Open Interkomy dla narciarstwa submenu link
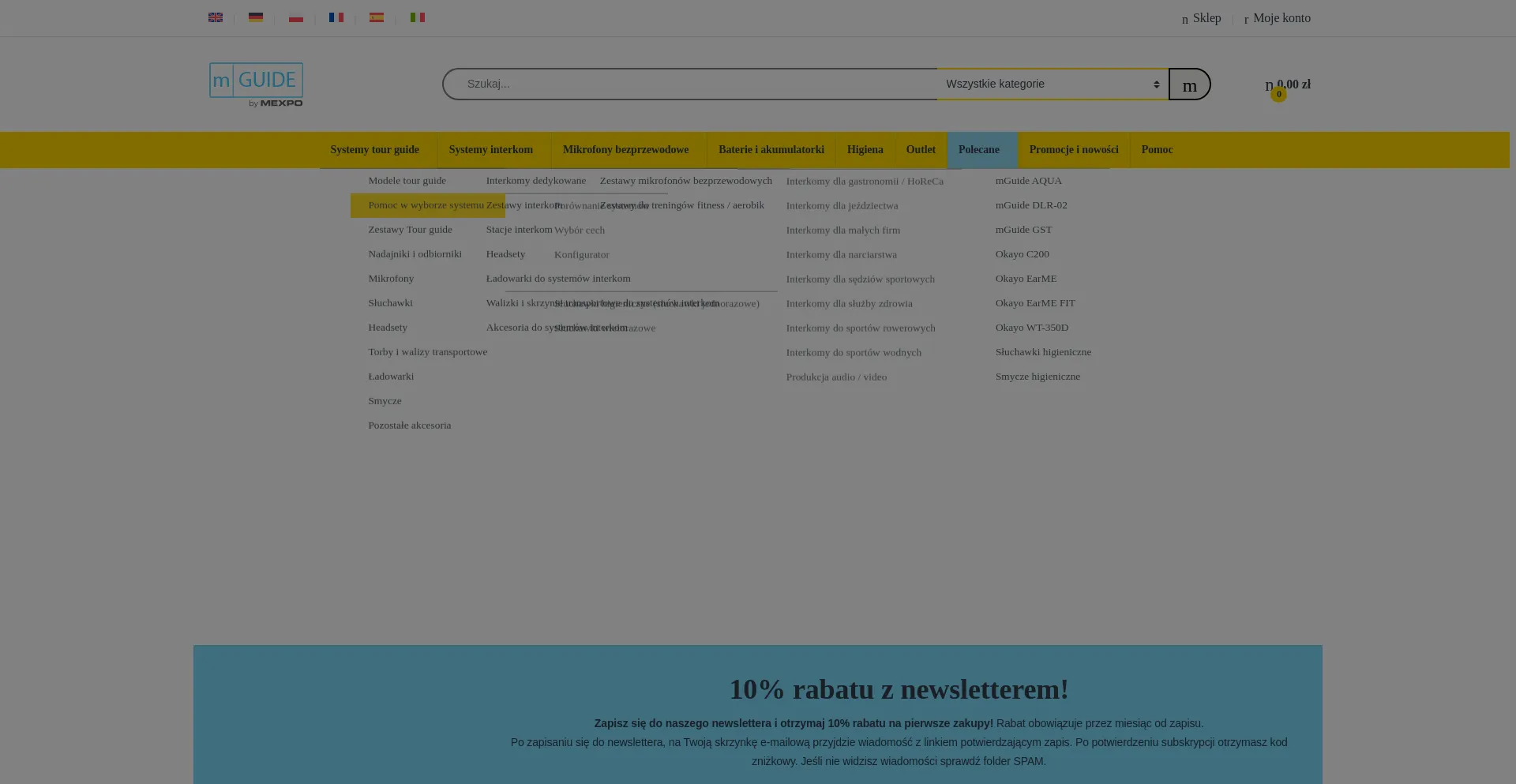This screenshot has height=784, width=1516. click(x=841, y=255)
